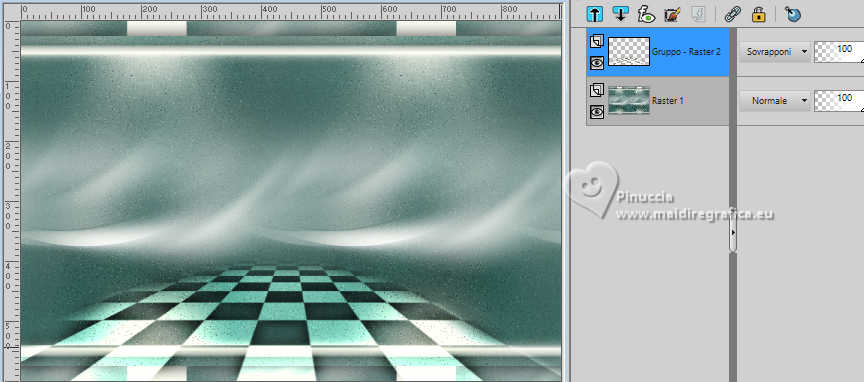The height and width of the screenshot is (382, 864).
Task: Toggle layer type icon on Raster 1
Action: (597, 90)
